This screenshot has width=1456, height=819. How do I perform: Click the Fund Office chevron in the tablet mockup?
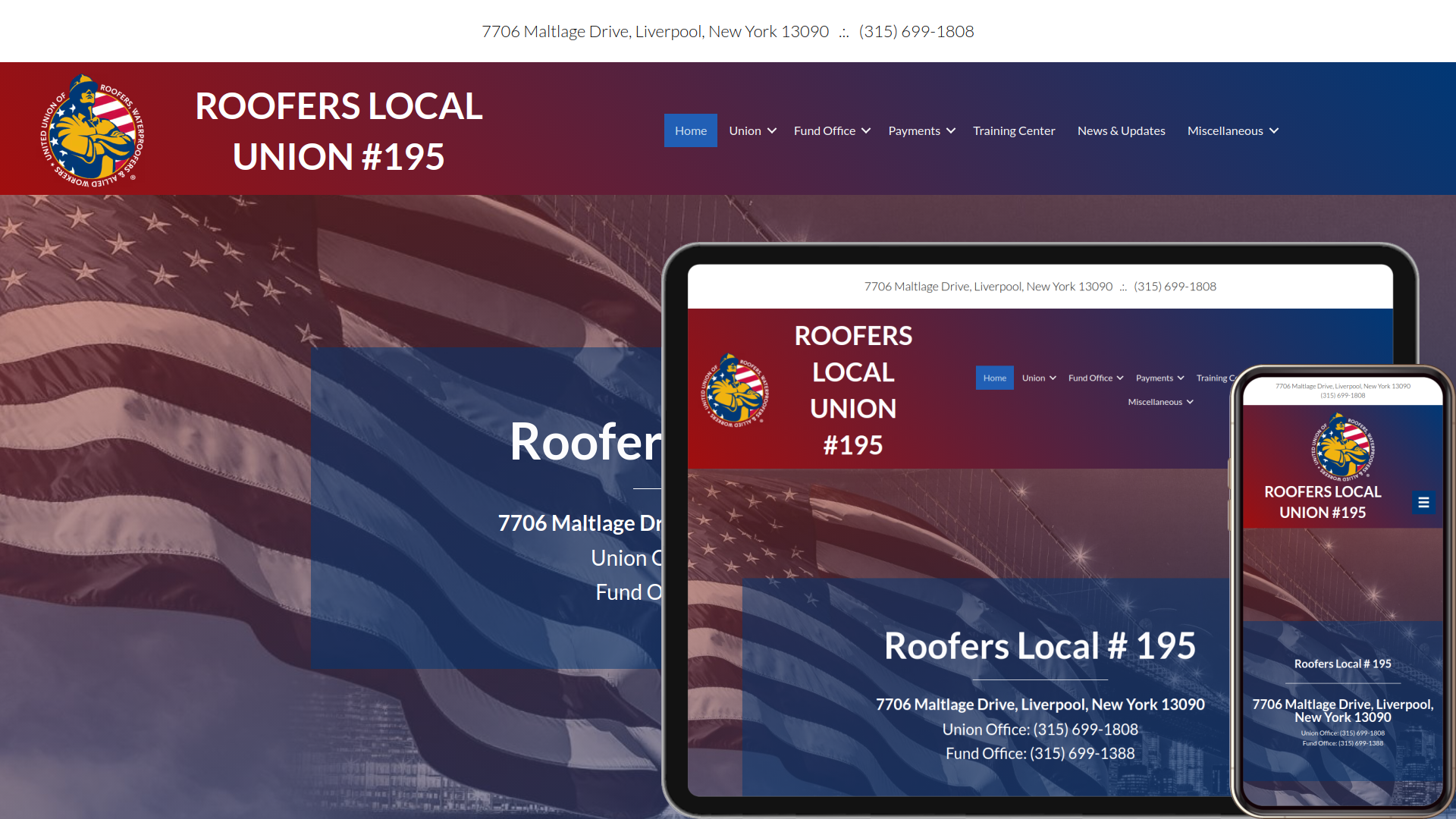(x=1120, y=378)
